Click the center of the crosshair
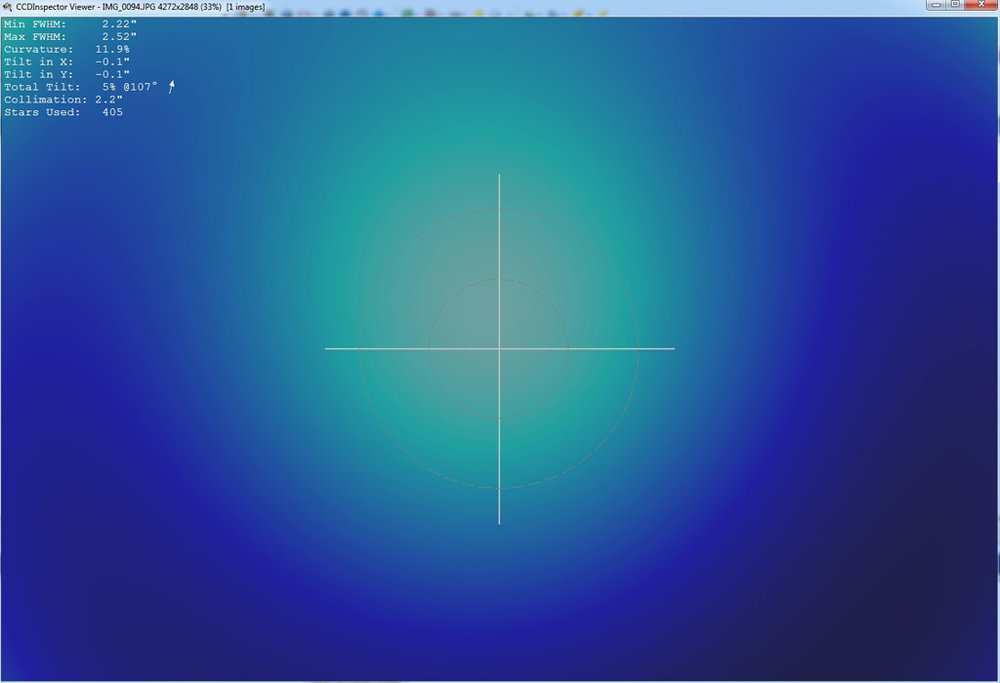The width and height of the screenshot is (1000, 683). 499,349
